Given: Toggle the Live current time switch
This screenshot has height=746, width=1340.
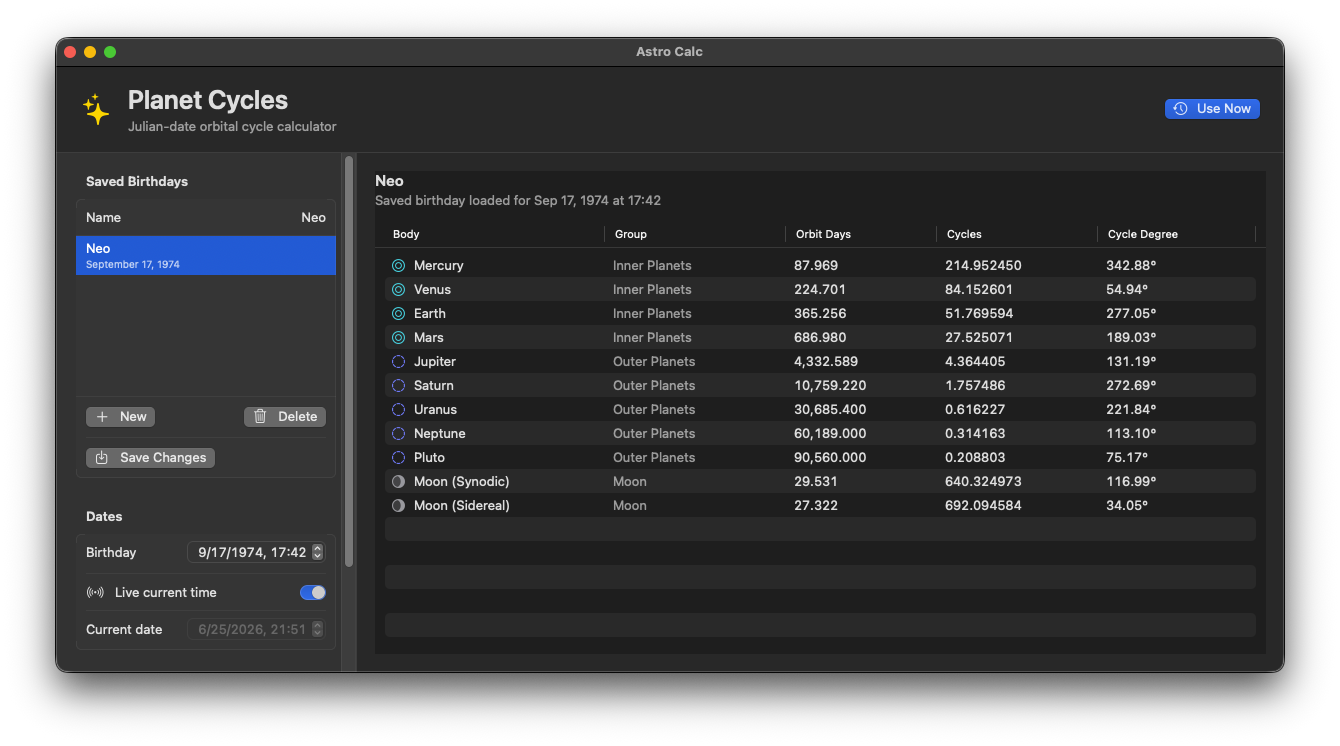Looking at the screenshot, I should [313, 593].
